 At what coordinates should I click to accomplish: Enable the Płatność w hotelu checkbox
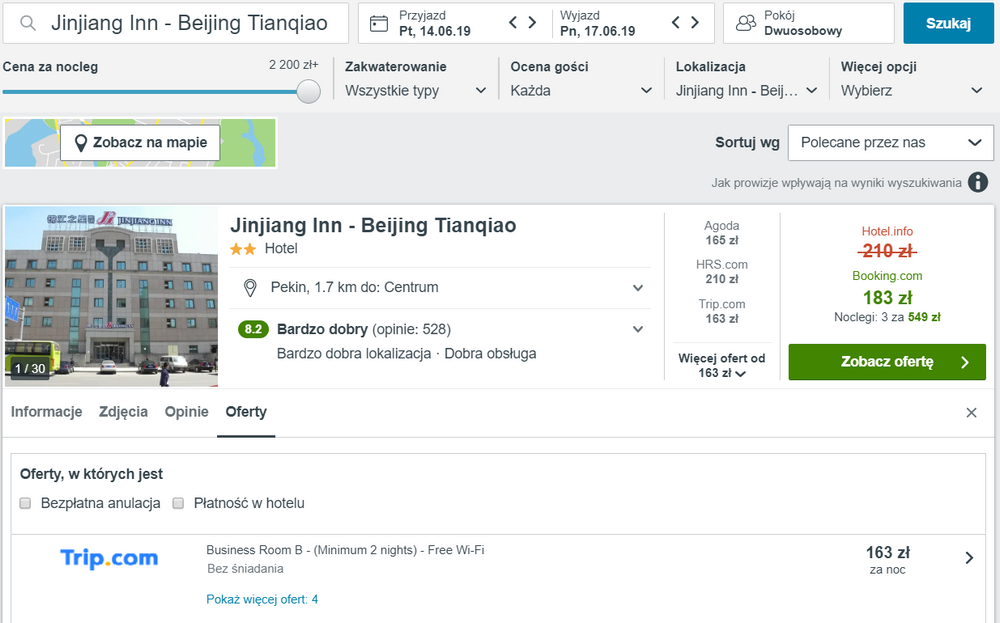[x=179, y=503]
